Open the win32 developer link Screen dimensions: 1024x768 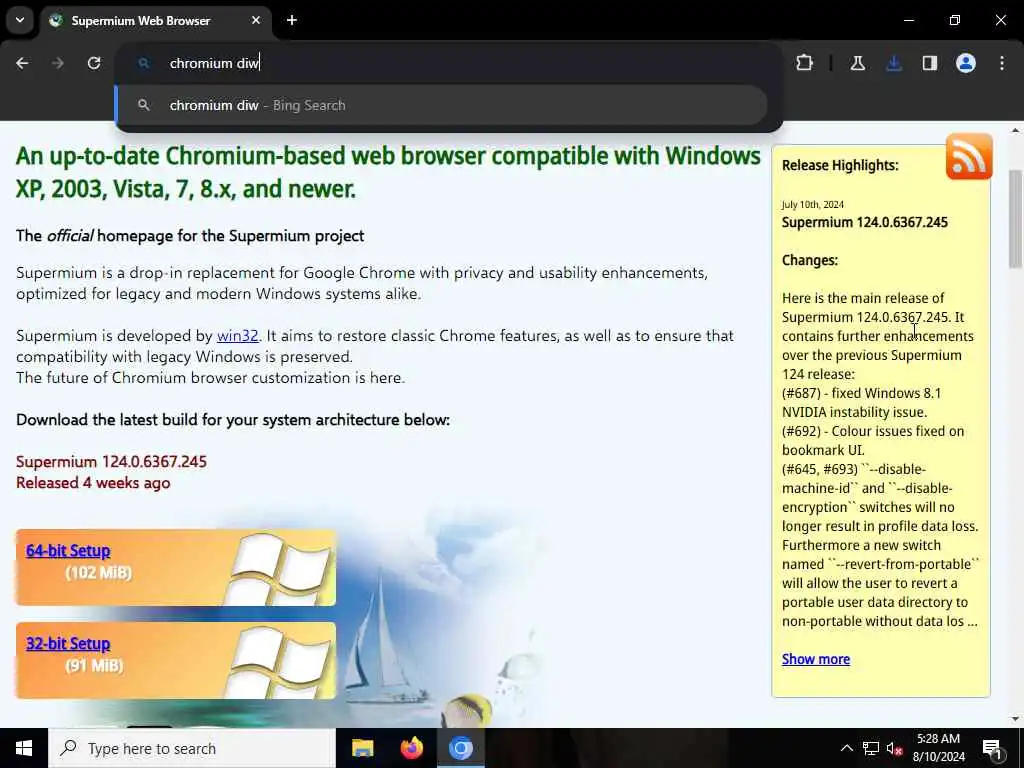[x=237, y=336]
